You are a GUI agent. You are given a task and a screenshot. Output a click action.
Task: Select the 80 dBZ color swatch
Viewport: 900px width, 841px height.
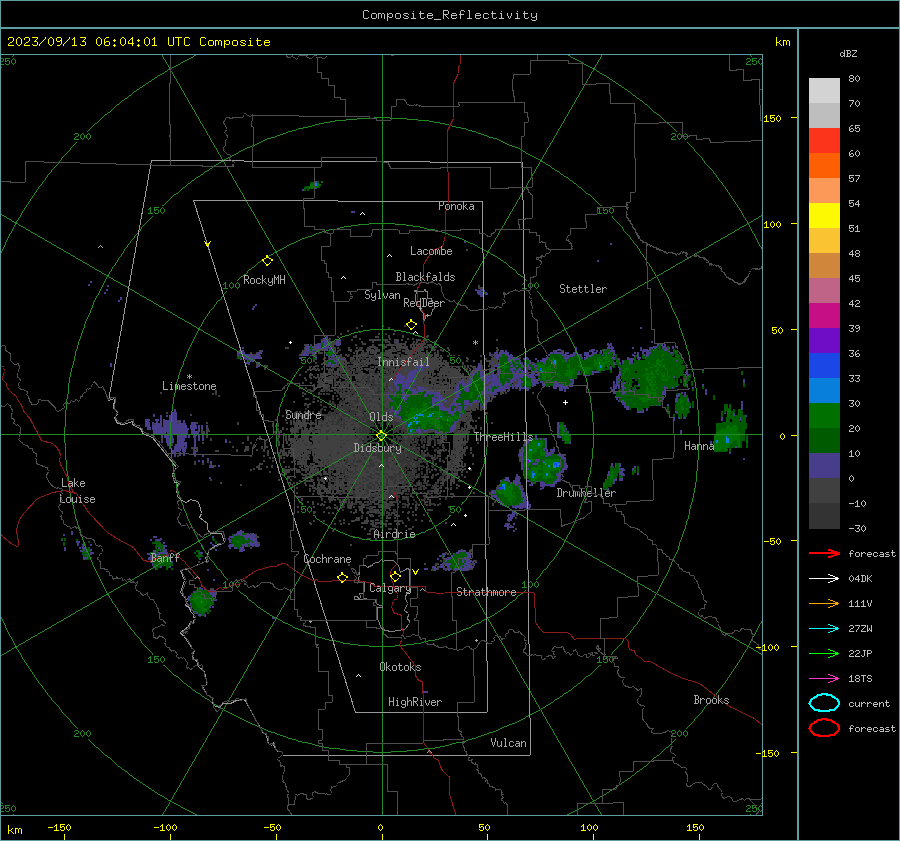[x=824, y=90]
